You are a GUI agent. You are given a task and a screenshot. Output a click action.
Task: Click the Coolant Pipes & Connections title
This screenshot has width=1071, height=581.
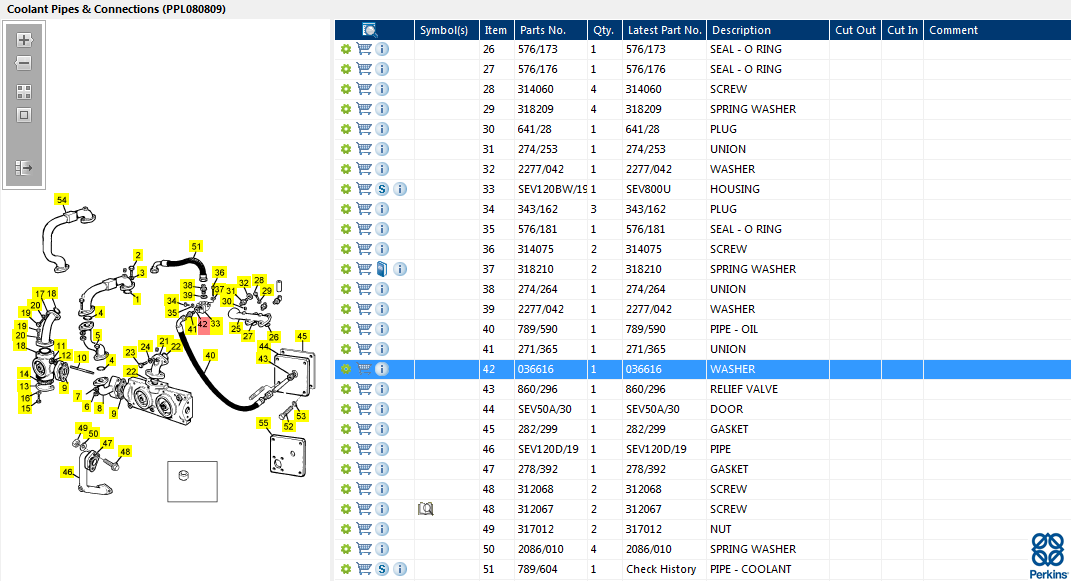(x=116, y=9)
